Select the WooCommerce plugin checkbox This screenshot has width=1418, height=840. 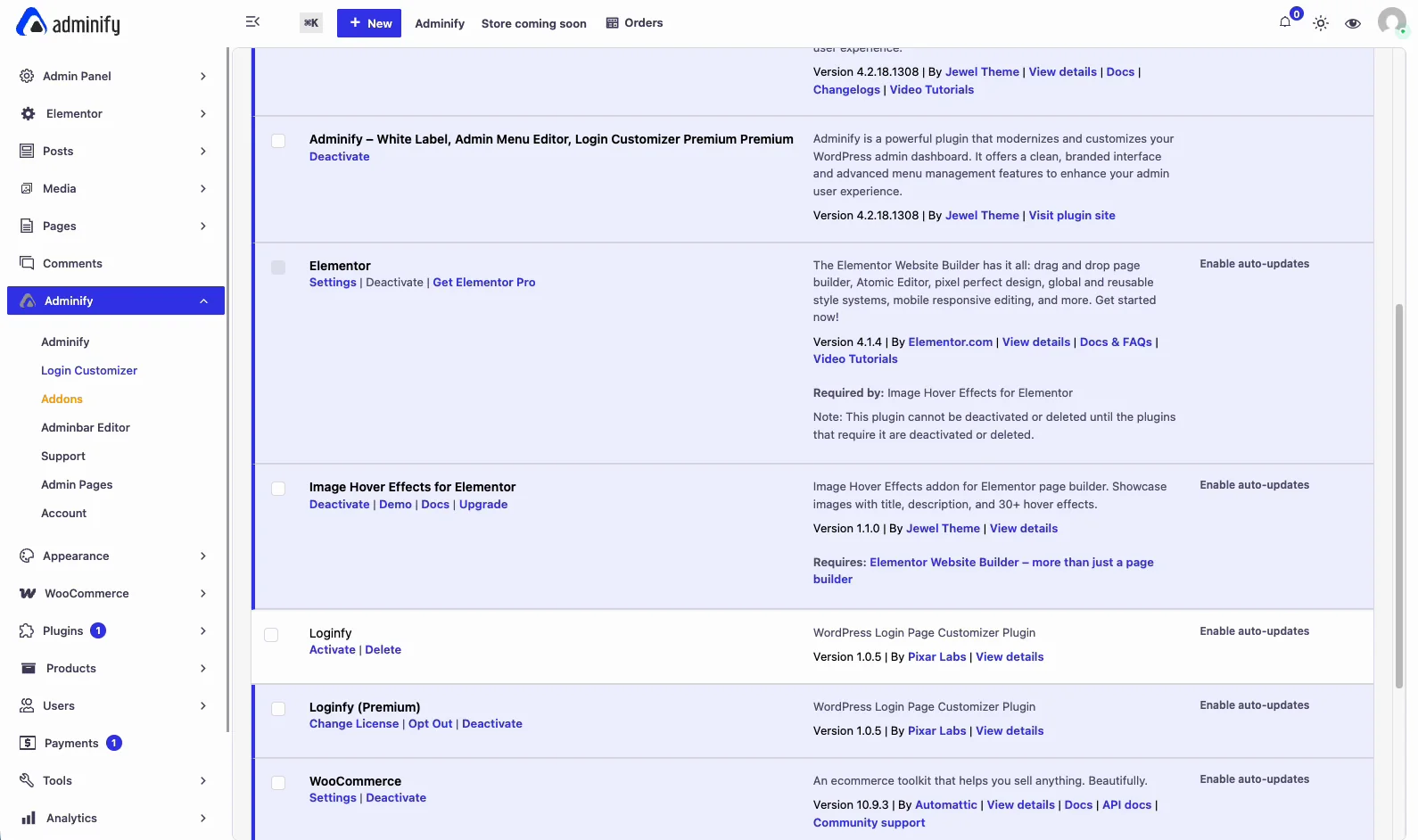[x=278, y=783]
